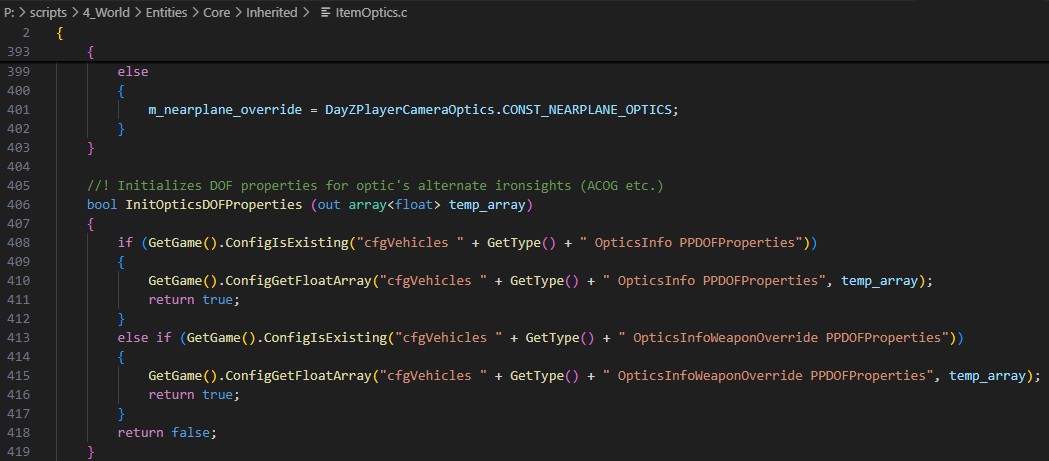Open the Core folder breadcrumb
Image resolution: width=1049 pixels, height=461 pixels.
217,13
